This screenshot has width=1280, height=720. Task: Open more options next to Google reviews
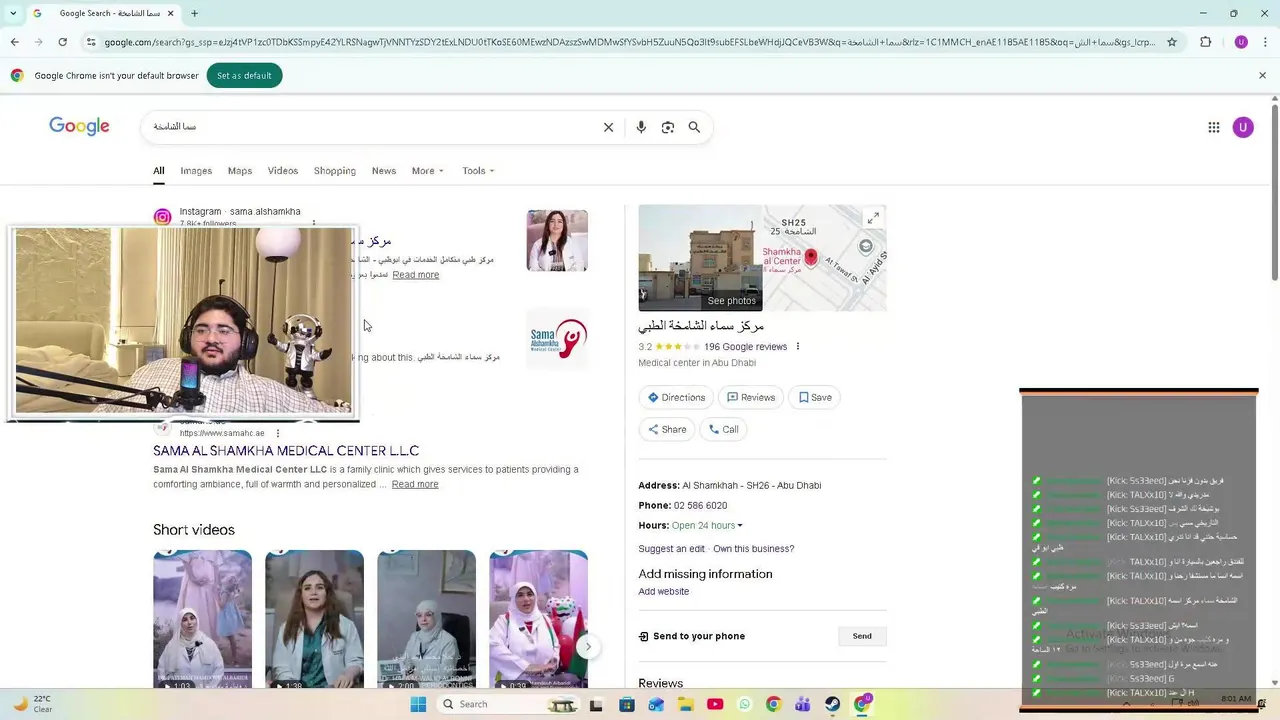[x=797, y=347]
